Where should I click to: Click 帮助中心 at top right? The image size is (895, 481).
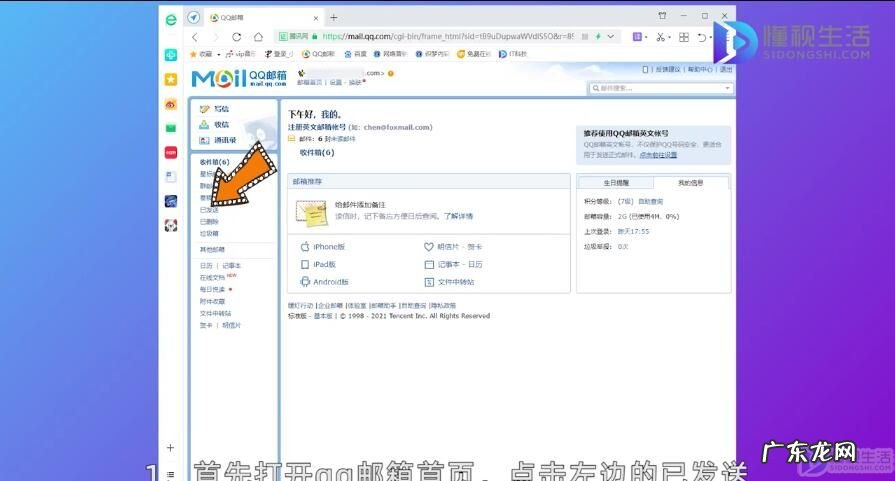700,70
